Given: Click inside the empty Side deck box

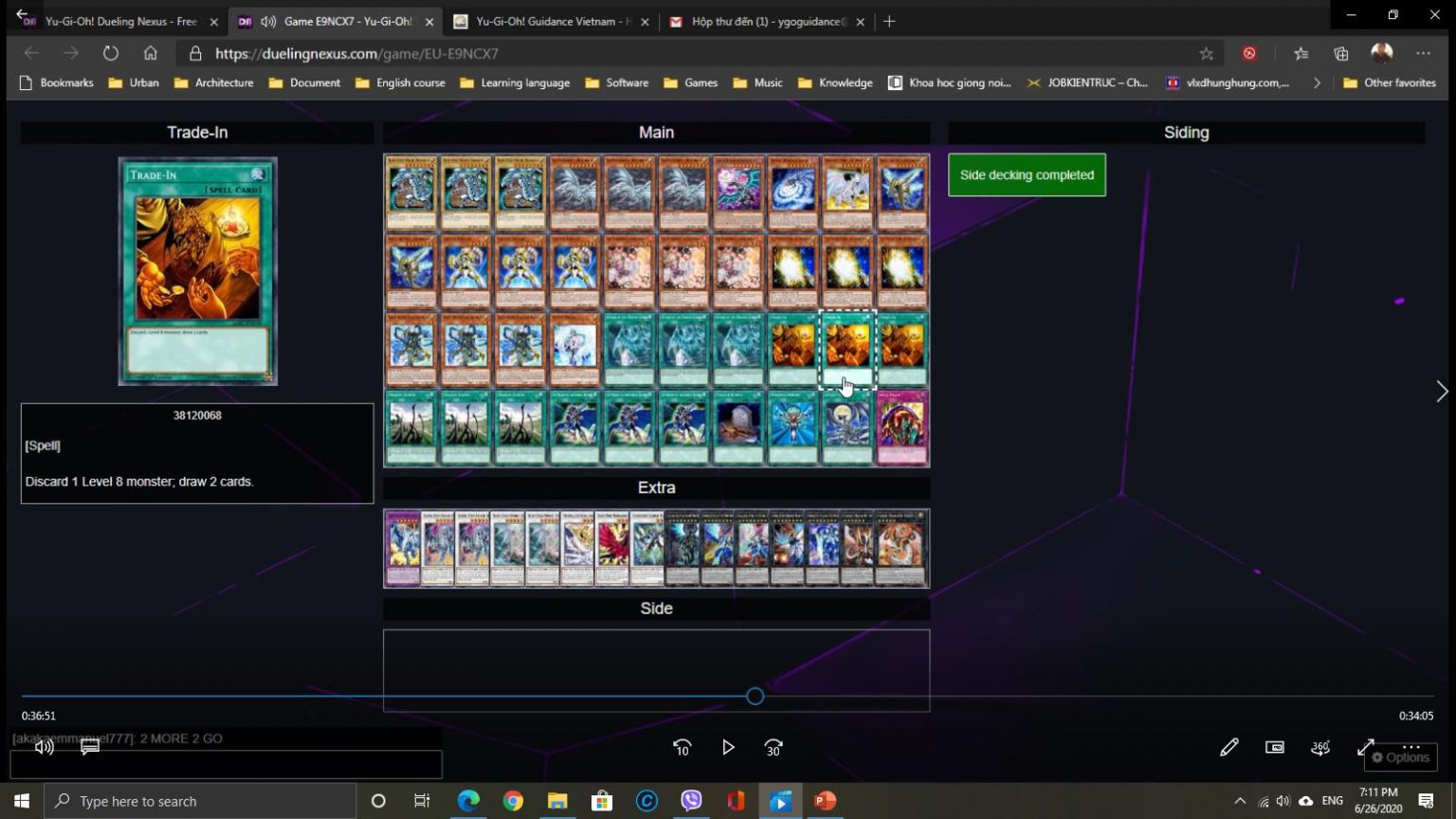Looking at the screenshot, I should 656,670.
